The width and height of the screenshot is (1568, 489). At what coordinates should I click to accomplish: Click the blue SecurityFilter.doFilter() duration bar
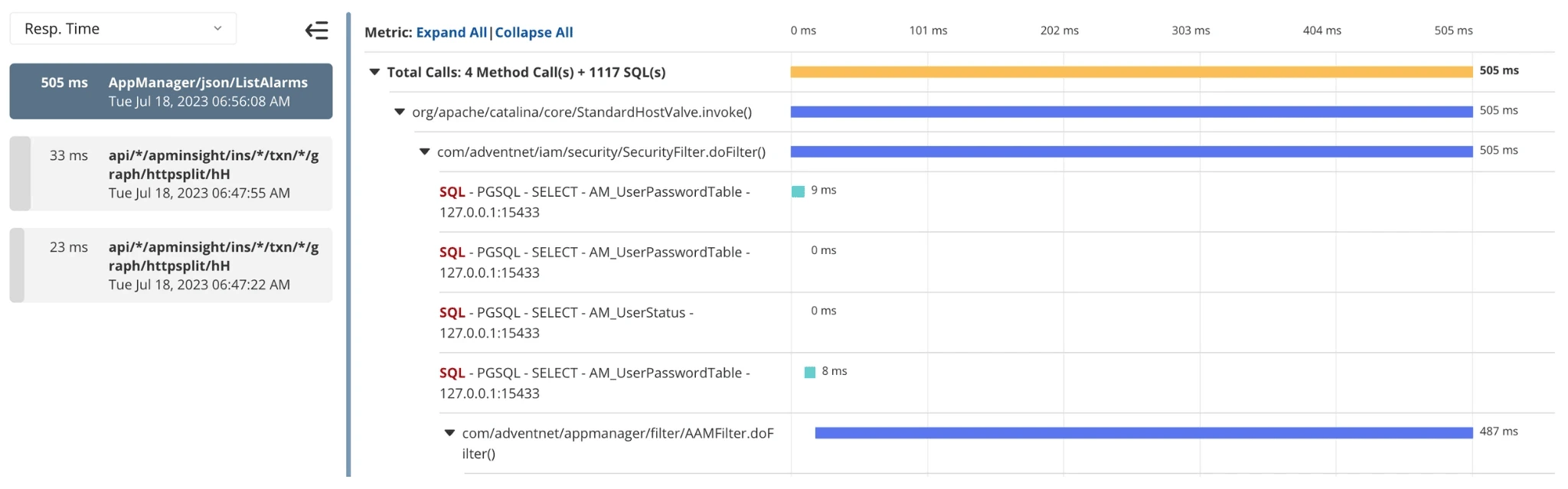(1131, 152)
